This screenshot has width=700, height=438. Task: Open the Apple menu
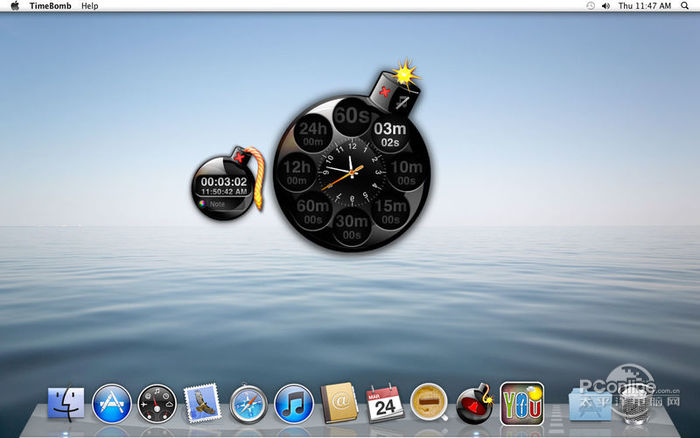coord(15,5)
